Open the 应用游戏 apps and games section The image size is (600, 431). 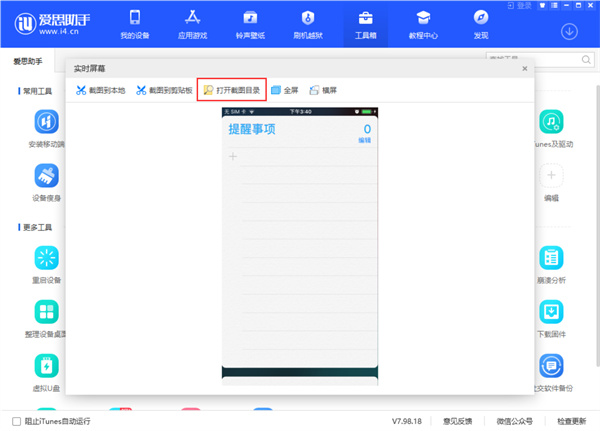(x=191, y=24)
